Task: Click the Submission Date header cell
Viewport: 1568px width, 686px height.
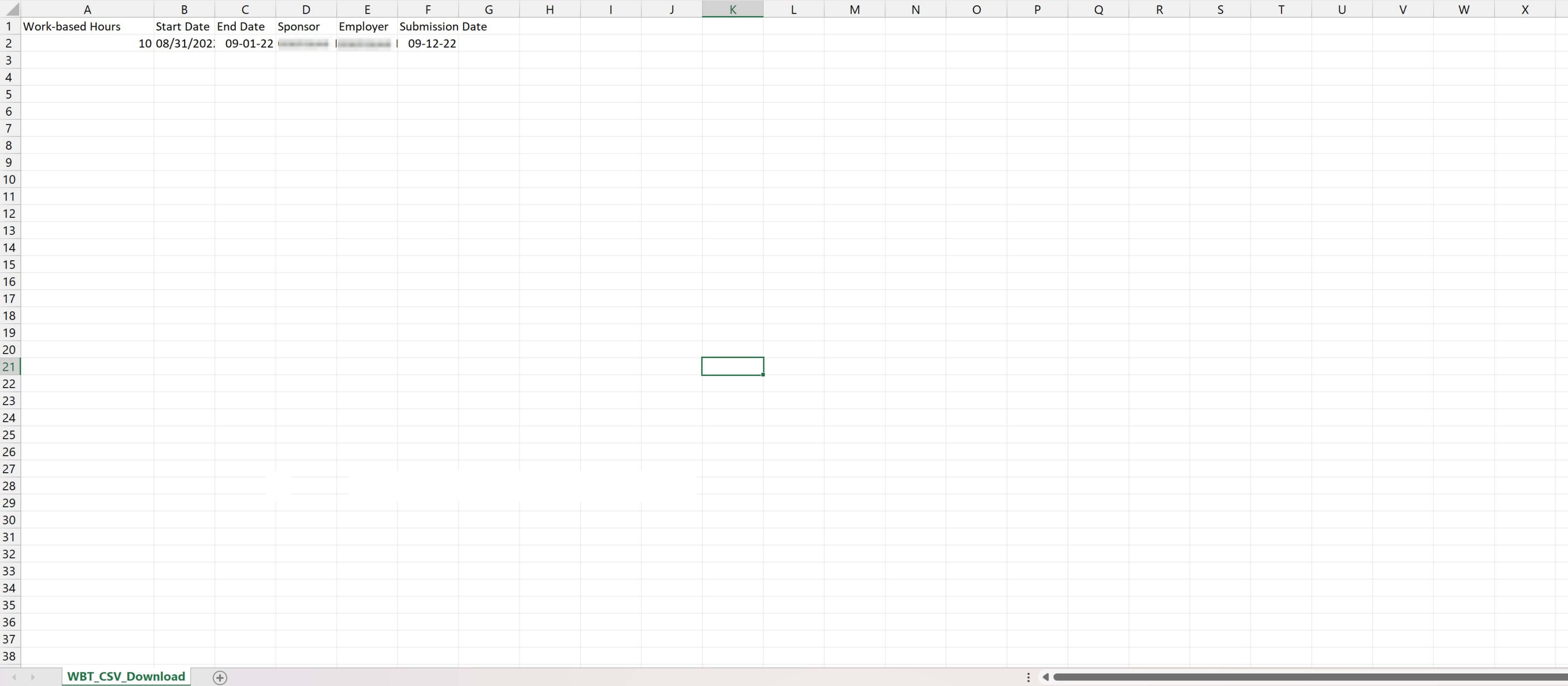Action: pyautogui.click(x=428, y=26)
